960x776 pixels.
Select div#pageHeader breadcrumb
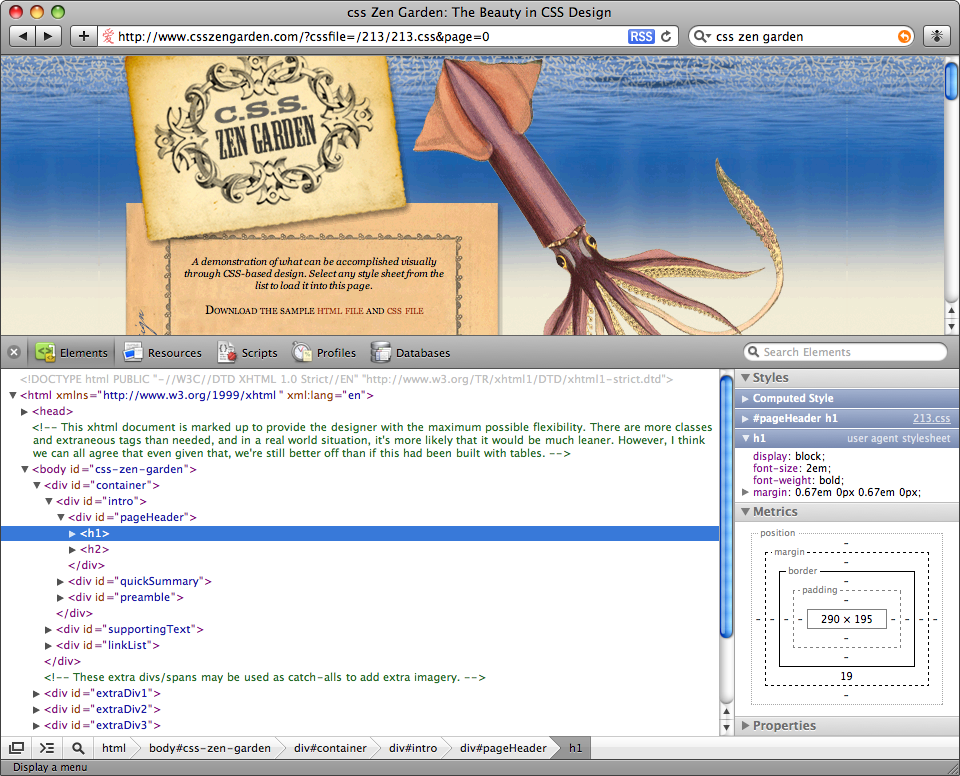(x=503, y=748)
